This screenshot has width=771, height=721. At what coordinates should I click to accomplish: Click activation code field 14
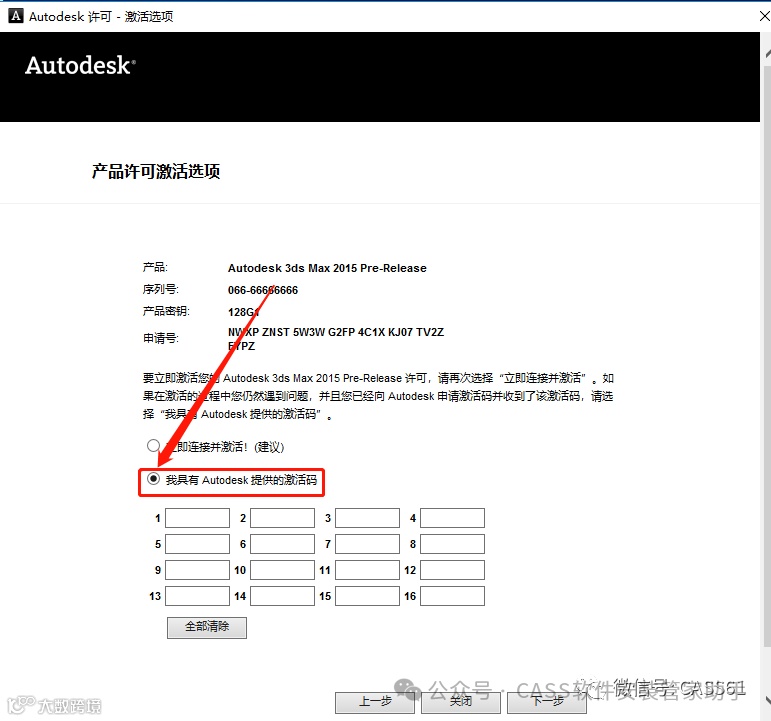pyautogui.click(x=282, y=596)
